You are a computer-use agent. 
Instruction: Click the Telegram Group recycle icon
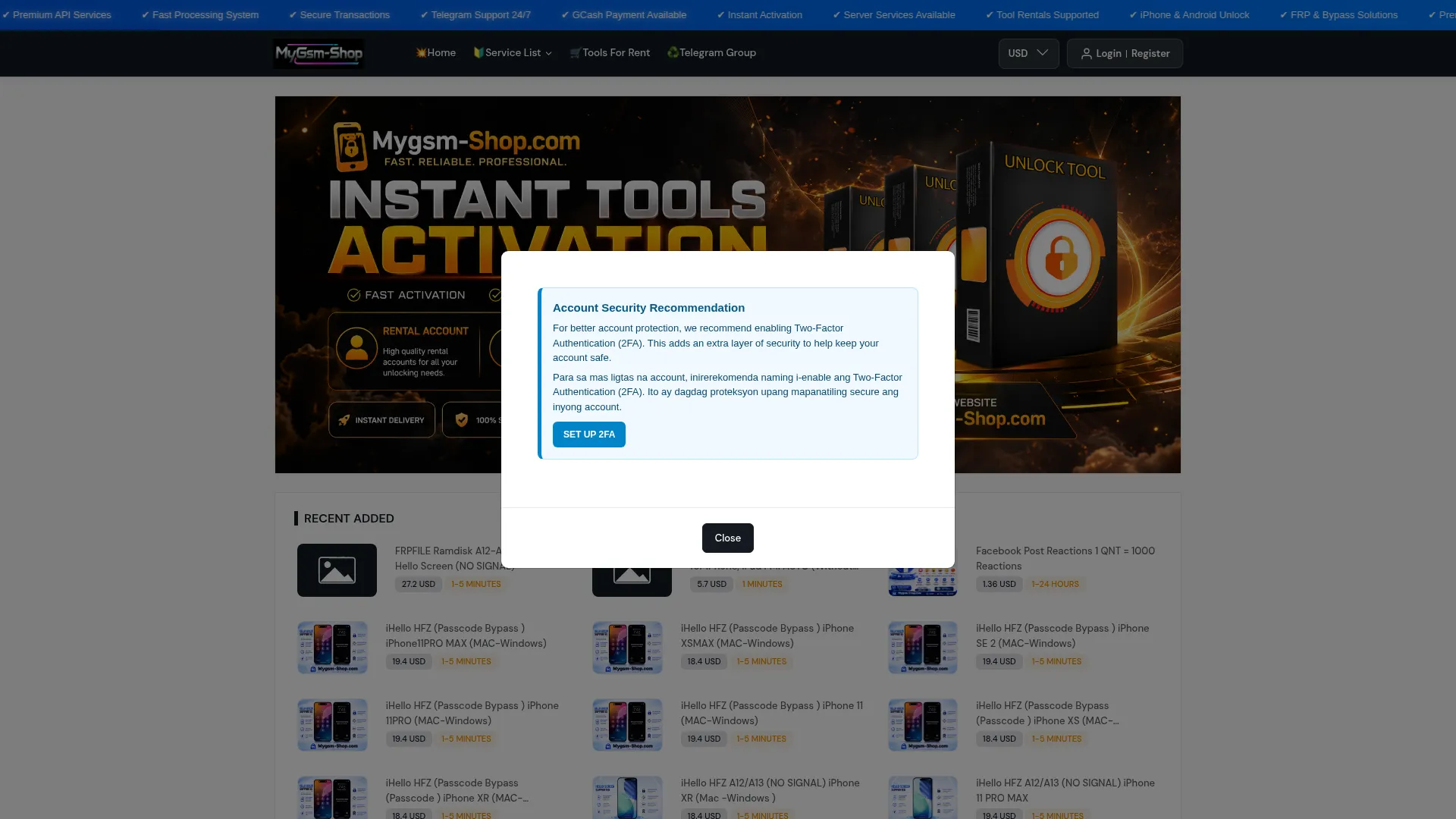point(673,53)
